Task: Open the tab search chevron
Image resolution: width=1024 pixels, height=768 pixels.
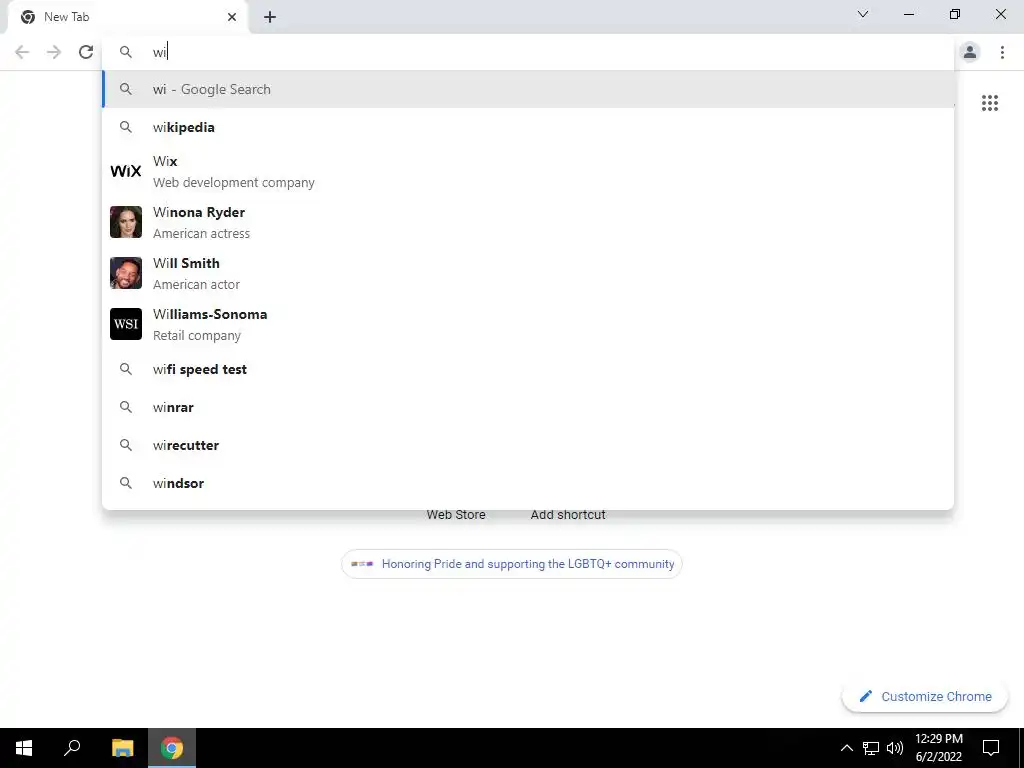Action: tap(863, 14)
